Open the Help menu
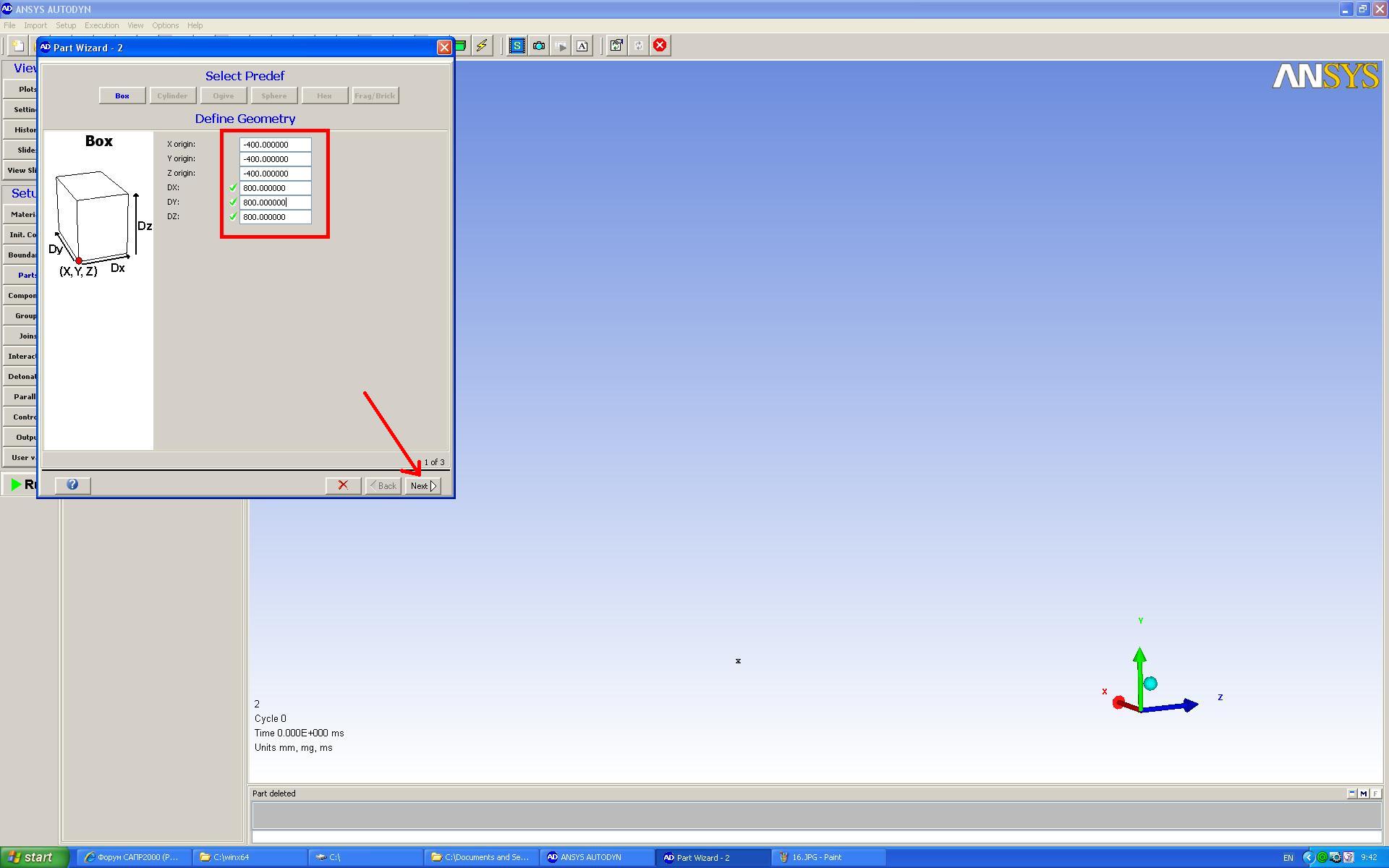 click(195, 25)
